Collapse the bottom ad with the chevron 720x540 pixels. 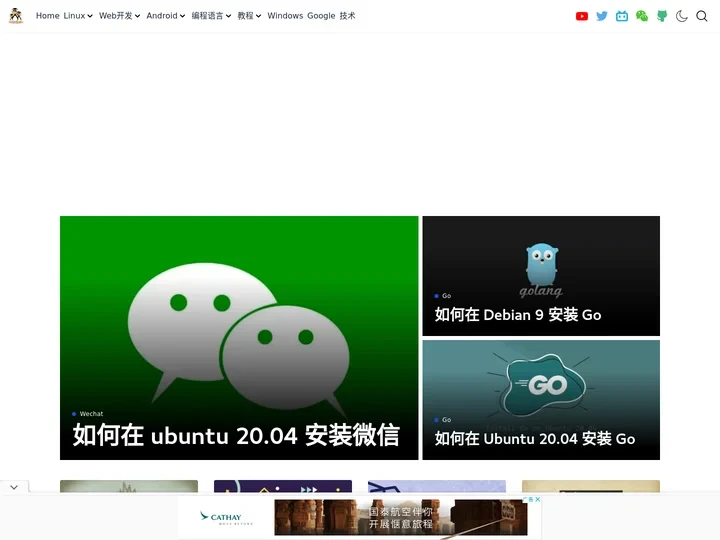[x=14, y=487]
